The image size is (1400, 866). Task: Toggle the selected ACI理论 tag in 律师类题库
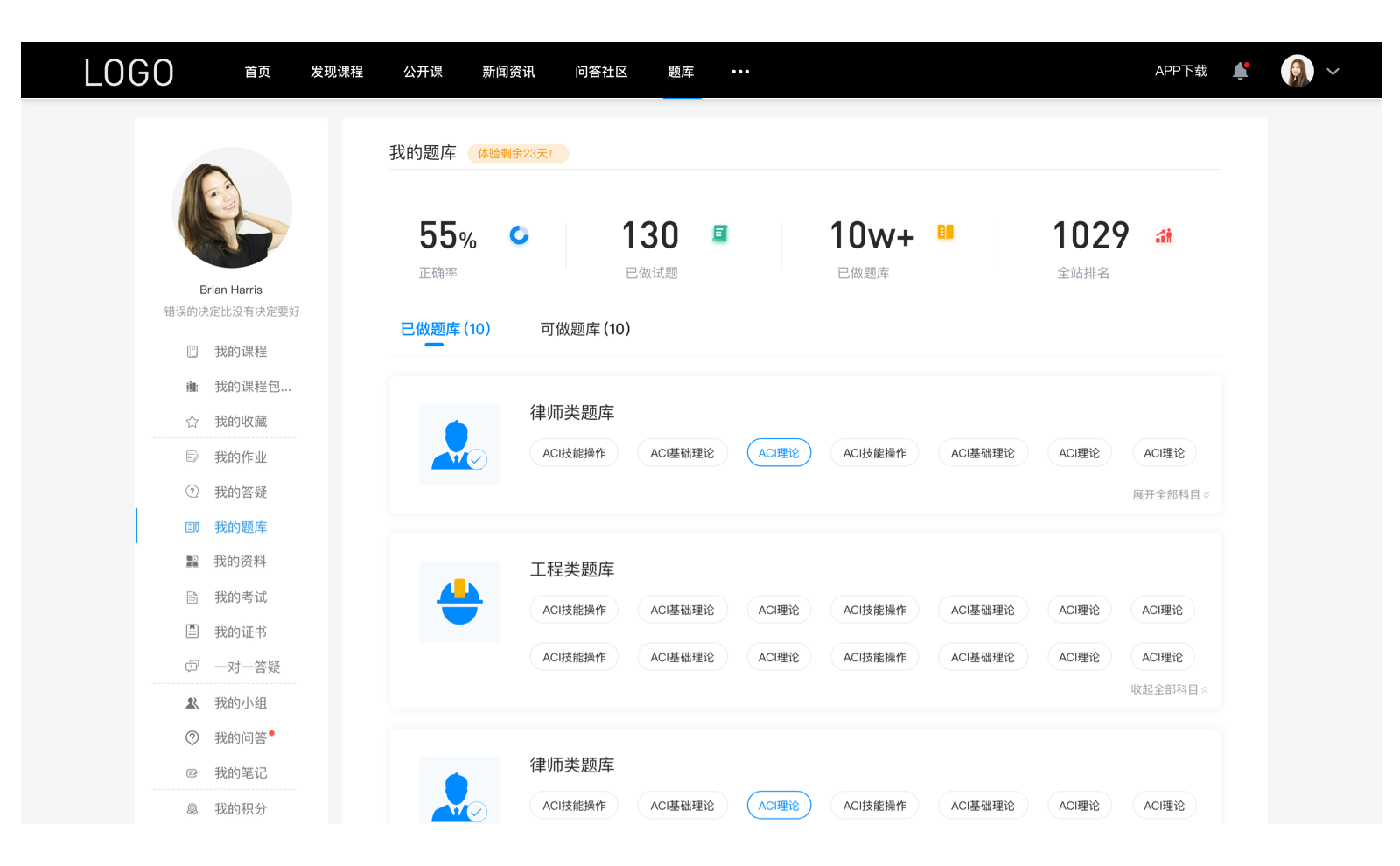[778, 452]
